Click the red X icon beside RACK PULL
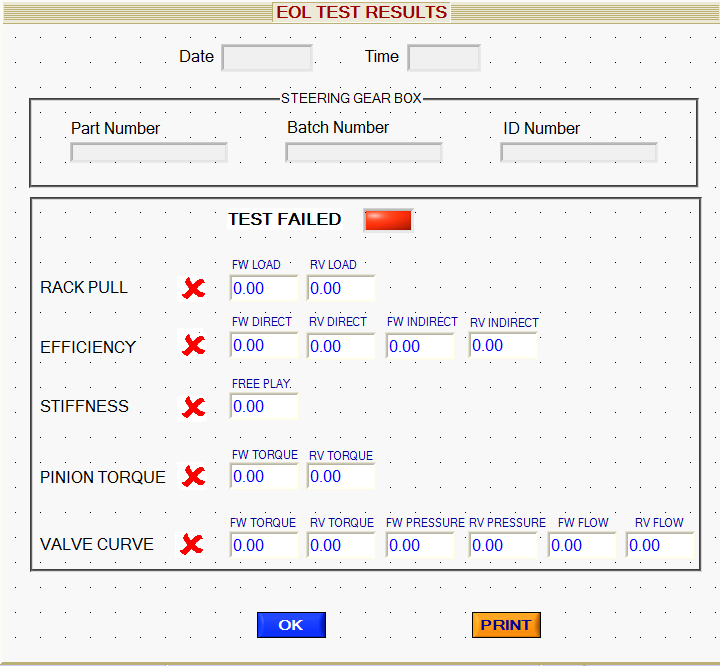Image resolution: width=720 pixels, height=666 pixels. [194, 288]
